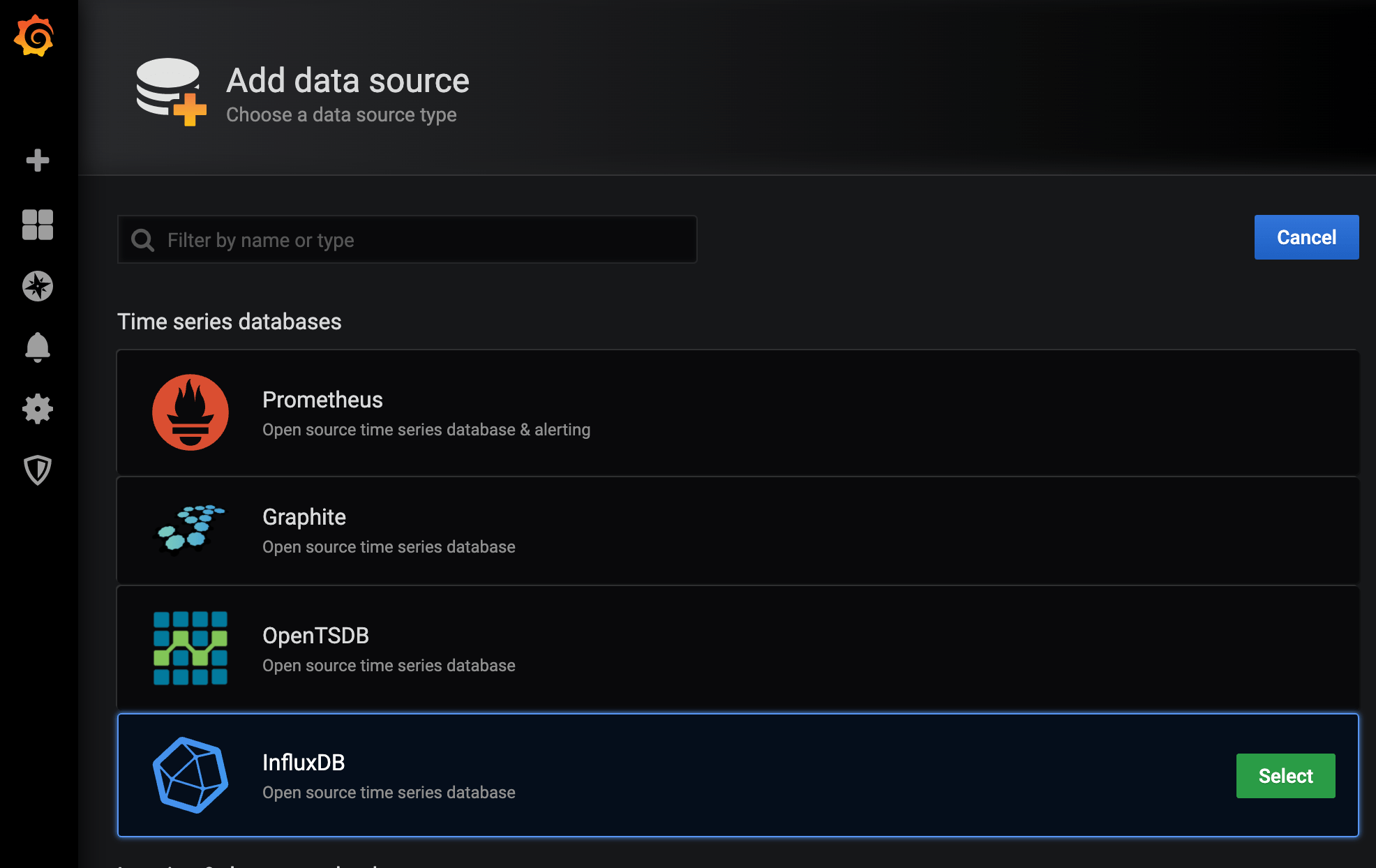Click the InfluxDB polyhedron logo
The image size is (1376, 868).
point(190,775)
